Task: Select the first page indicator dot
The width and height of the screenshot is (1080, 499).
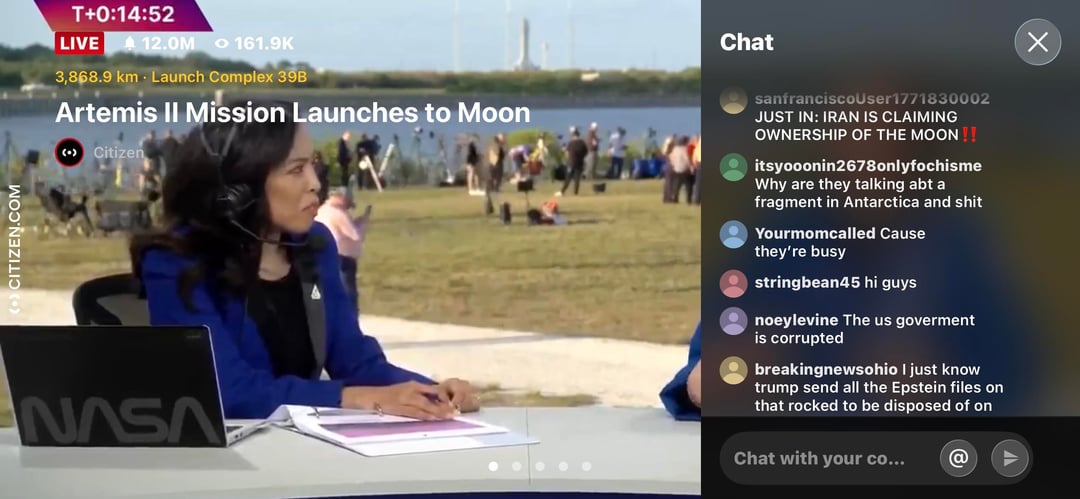Action: coord(493,466)
